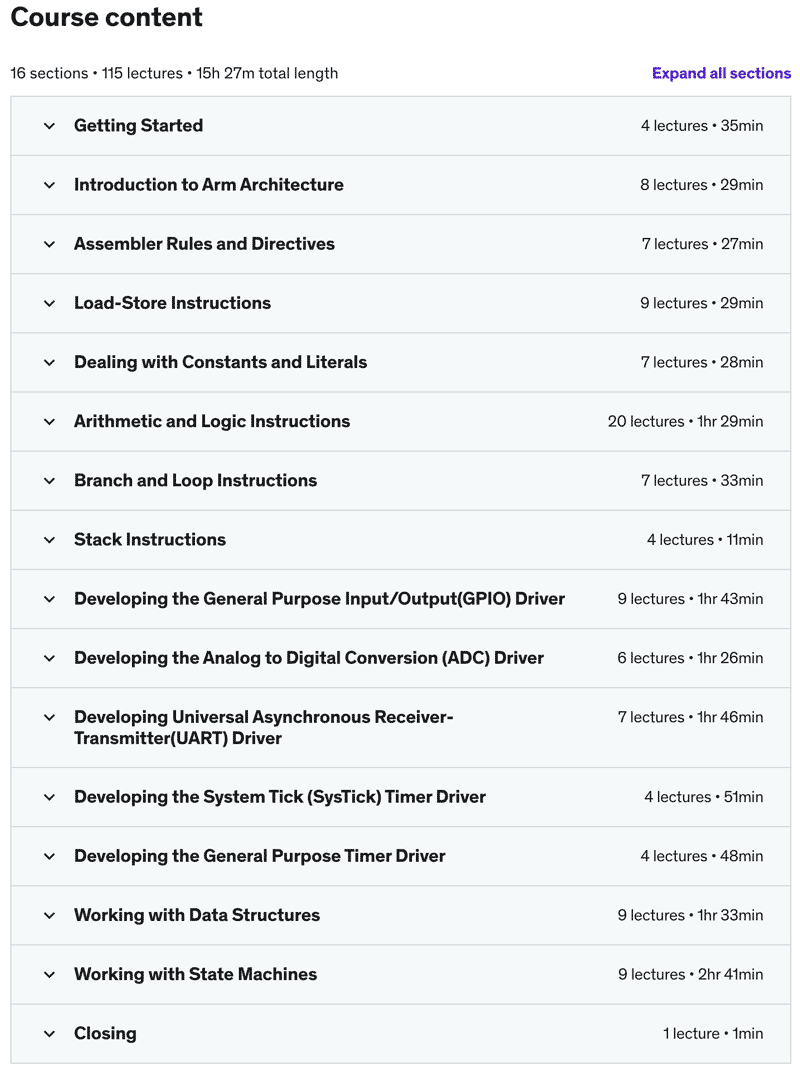
Task: Expand chevron for Dealing with Constants and Literals
Action: tap(49, 362)
